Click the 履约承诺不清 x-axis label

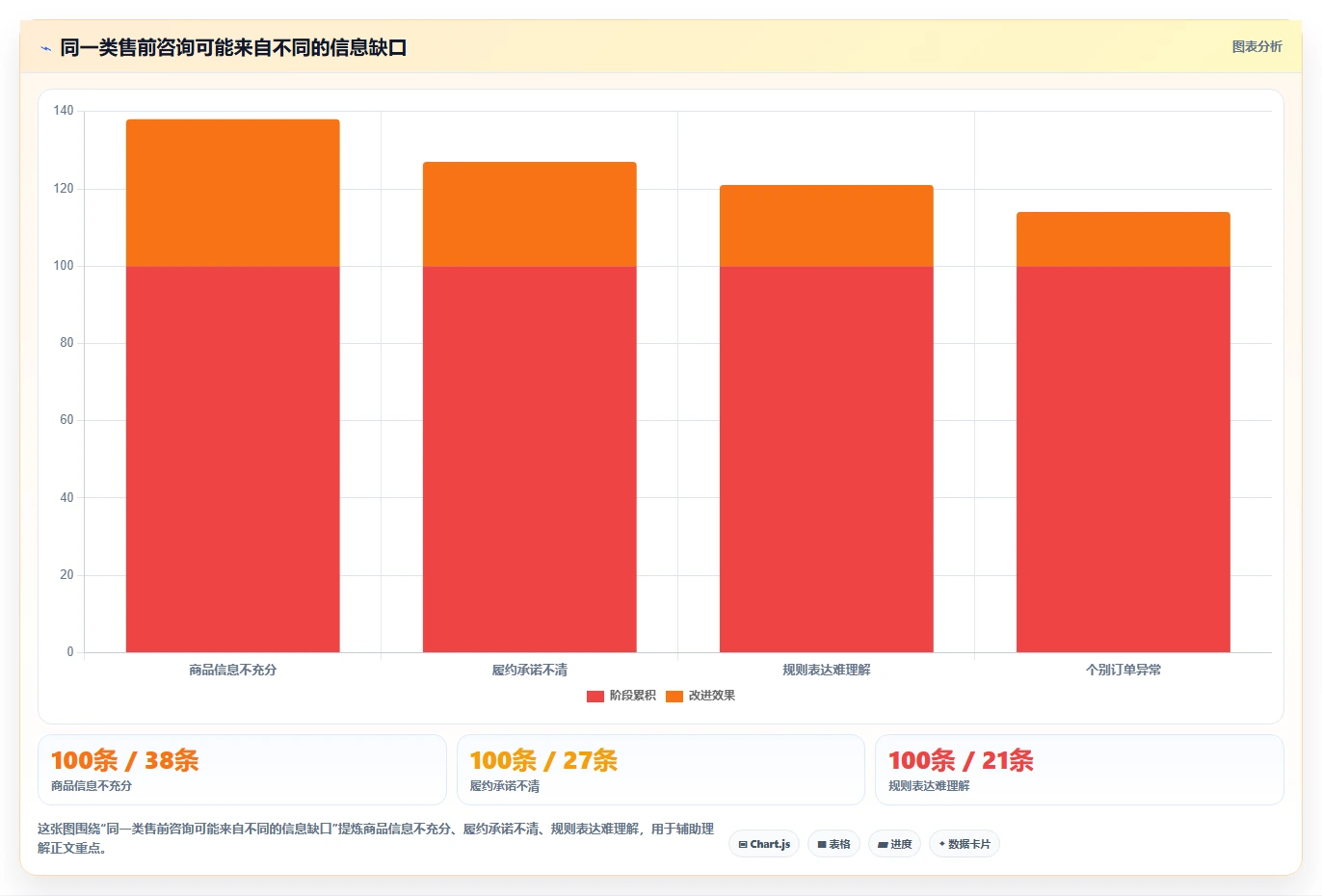click(x=530, y=670)
